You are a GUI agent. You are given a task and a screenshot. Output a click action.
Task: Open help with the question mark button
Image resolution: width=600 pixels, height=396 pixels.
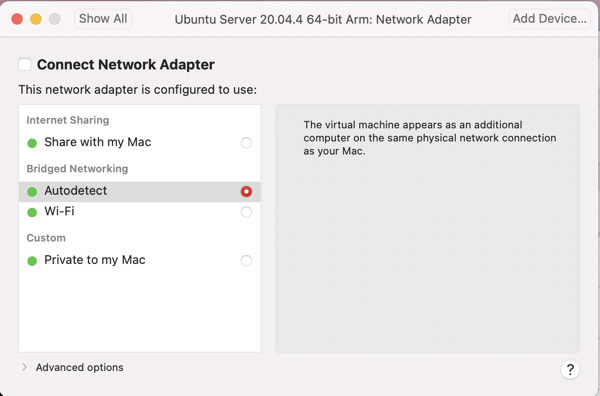coord(570,370)
